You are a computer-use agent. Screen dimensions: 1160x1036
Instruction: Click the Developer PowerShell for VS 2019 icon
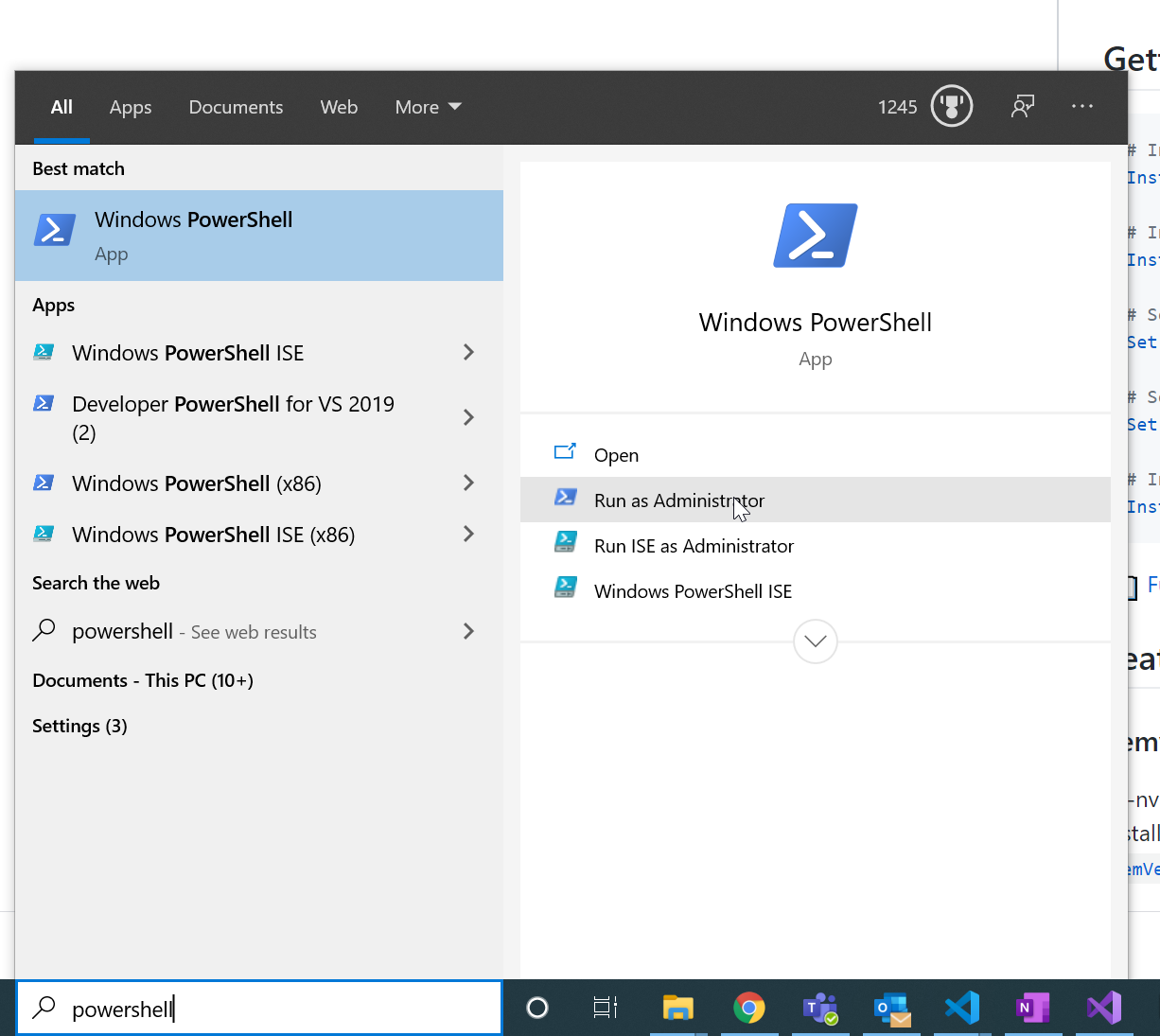coord(44,403)
